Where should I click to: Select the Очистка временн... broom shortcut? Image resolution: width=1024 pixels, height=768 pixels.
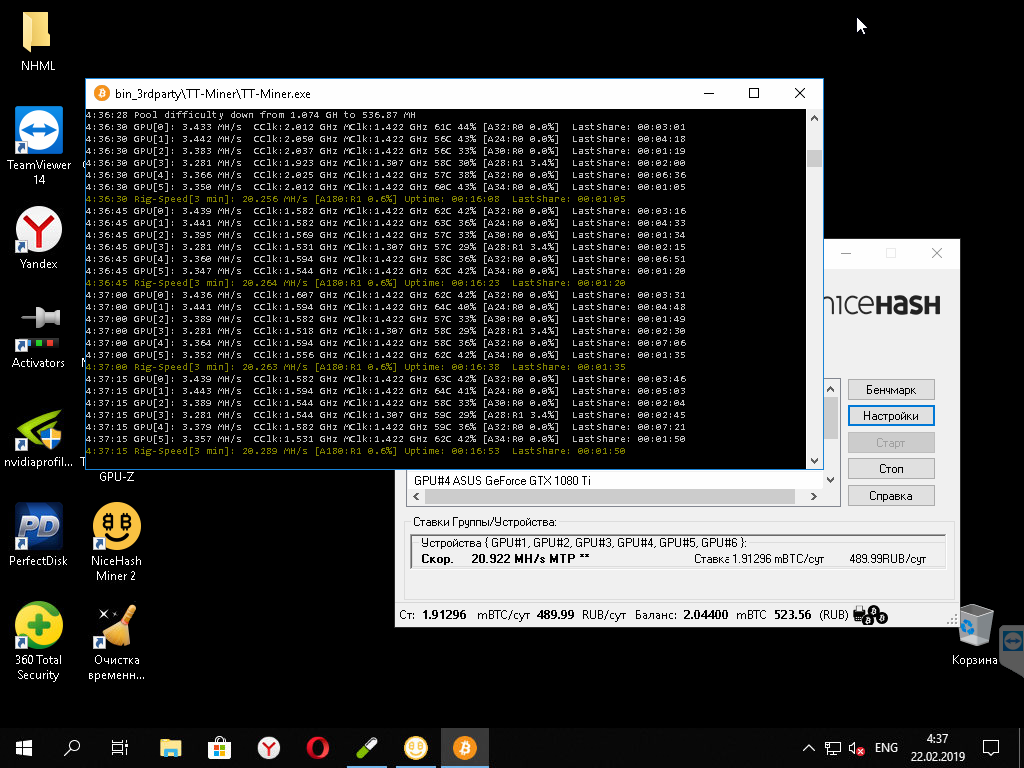point(116,641)
